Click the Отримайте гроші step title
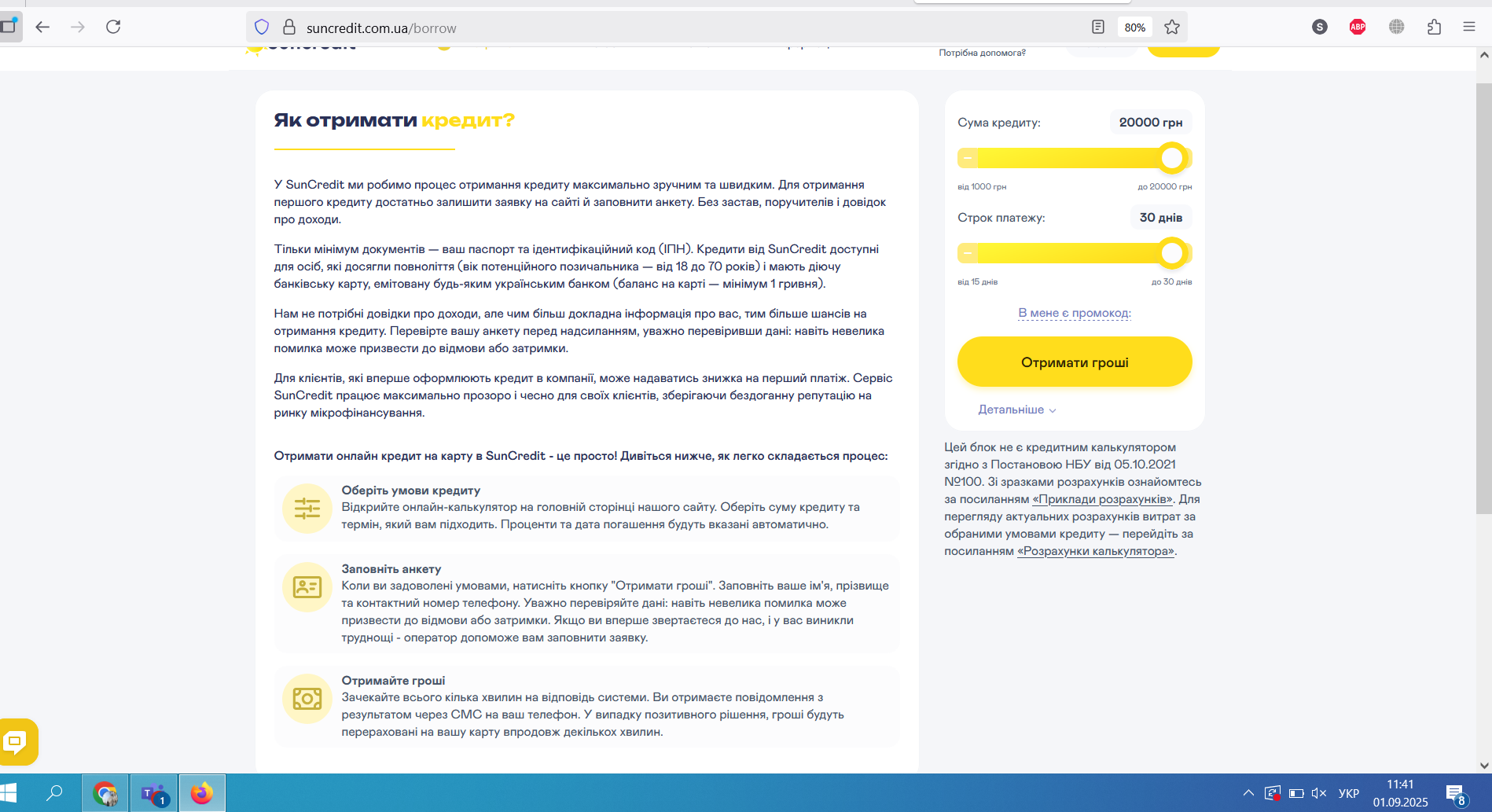 click(x=393, y=681)
